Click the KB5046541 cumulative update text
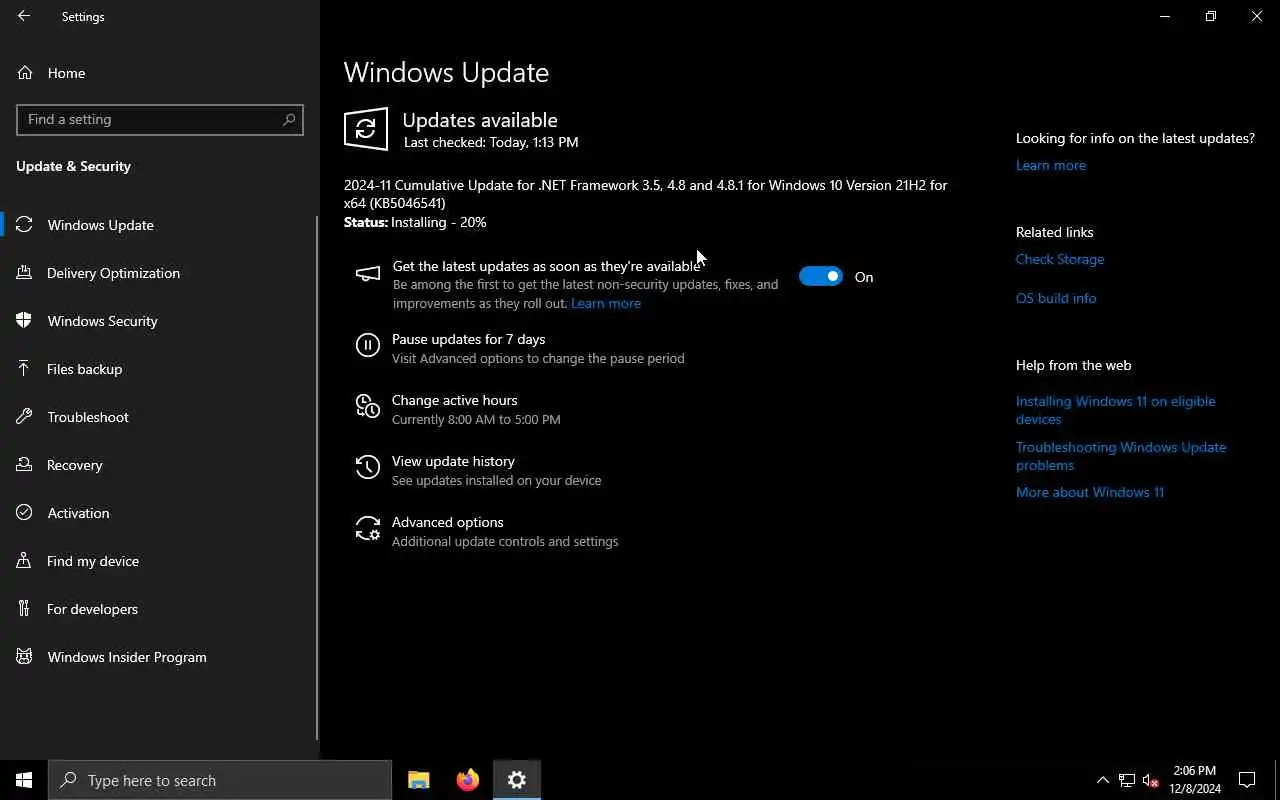Screen dimensions: 1280x800 [x=645, y=194]
